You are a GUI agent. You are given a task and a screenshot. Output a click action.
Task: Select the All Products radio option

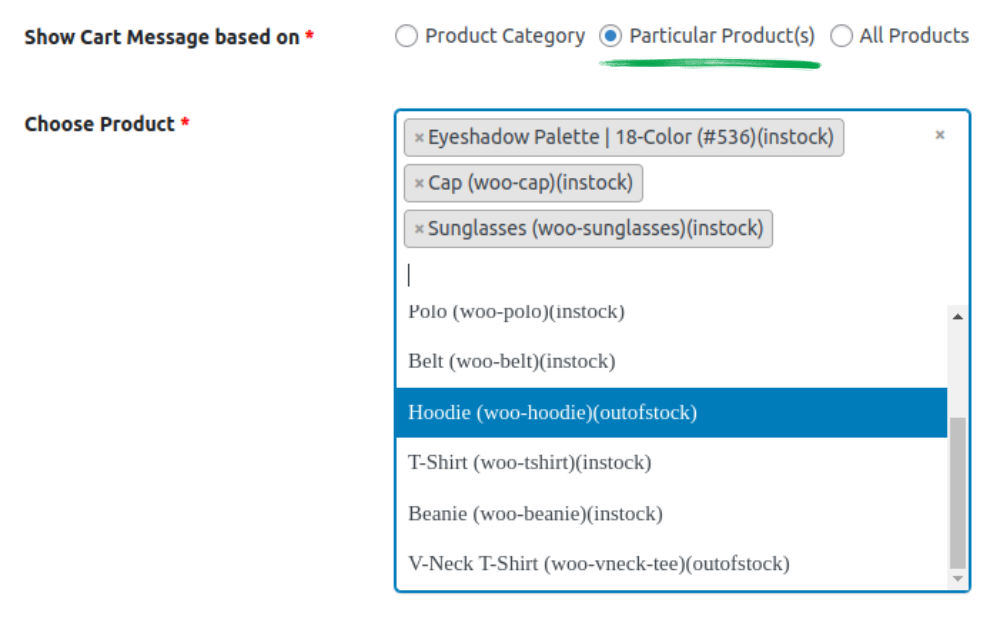click(842, 37)
